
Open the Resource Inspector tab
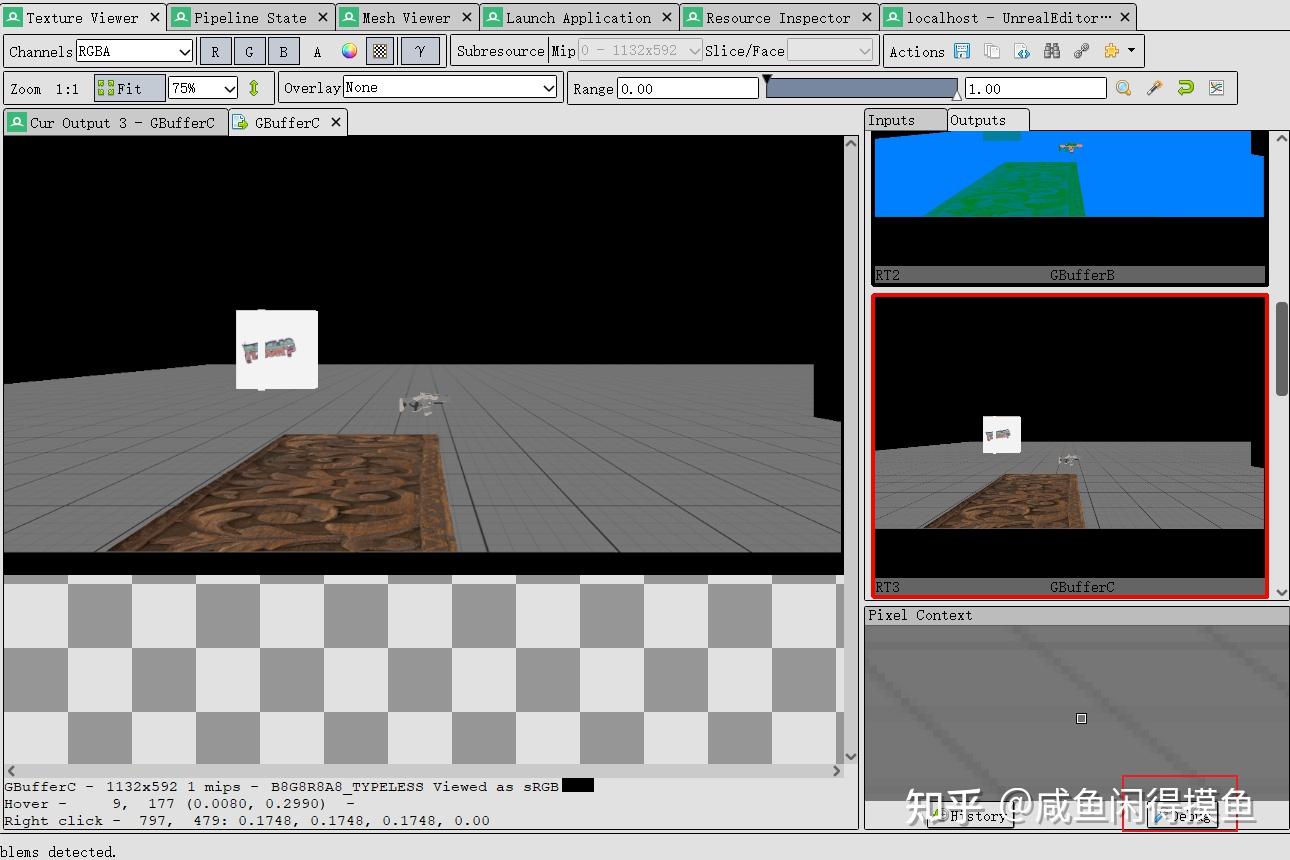coord(778,17)
